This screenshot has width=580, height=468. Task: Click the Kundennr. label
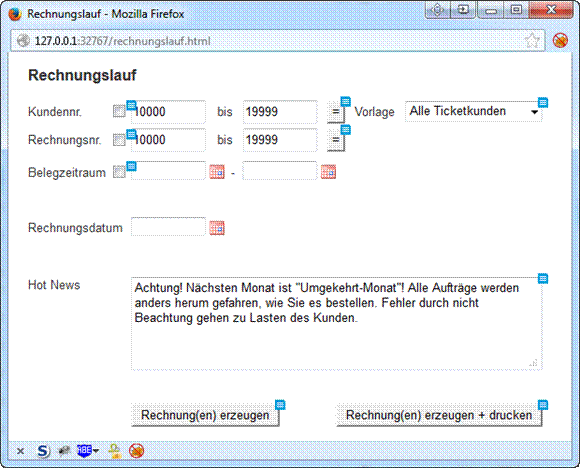point(55,112)
